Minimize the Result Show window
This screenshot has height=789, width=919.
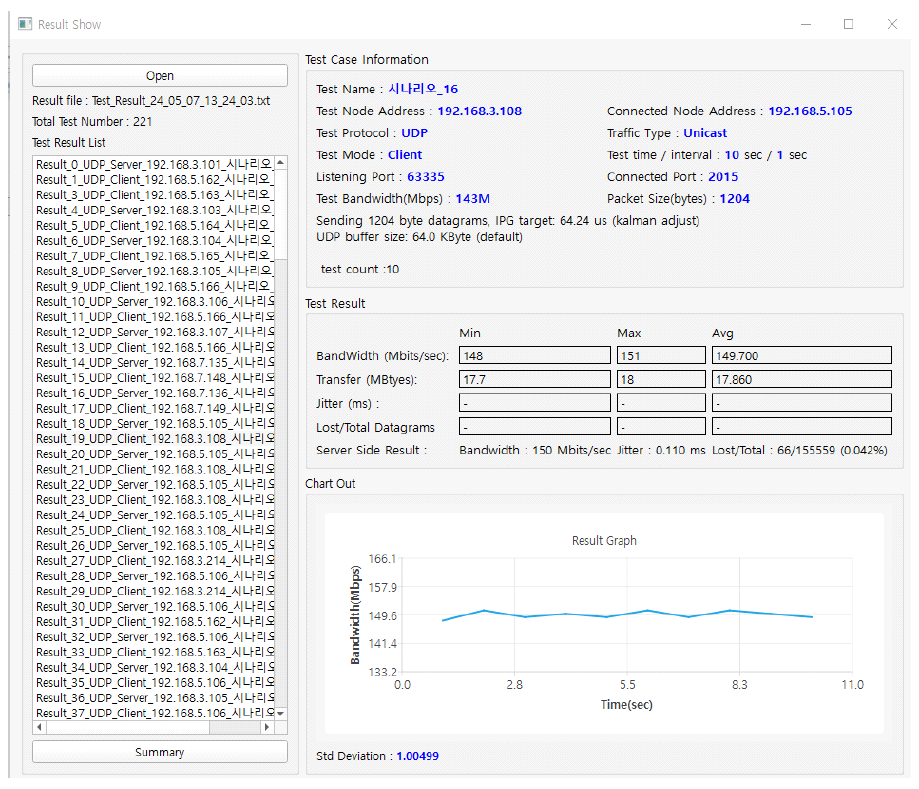click(805, 24)
